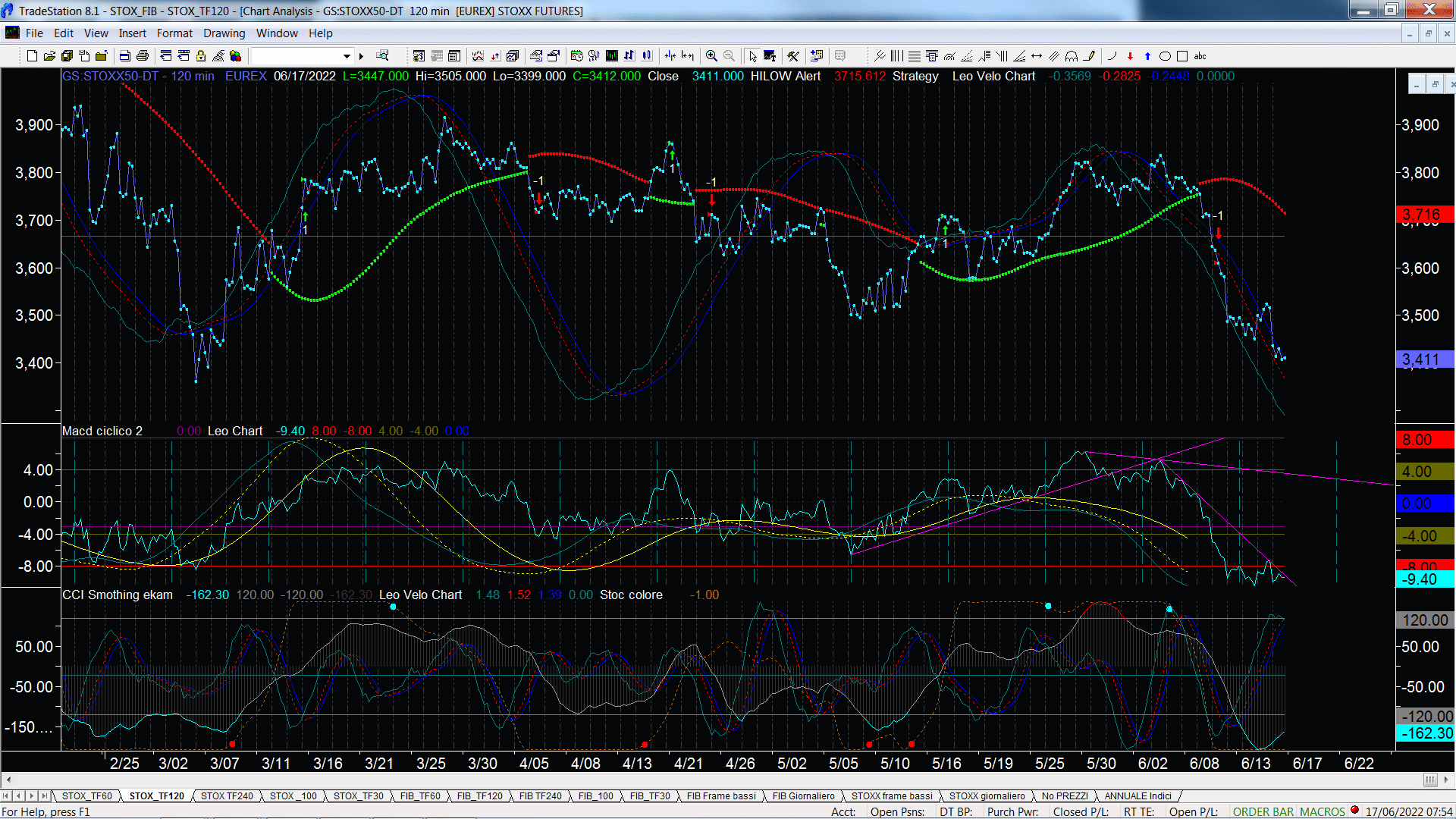This screenshot has width=1456, height=819.
Task: Click the 'HILOW Alert' label
Action: [786, 76]
